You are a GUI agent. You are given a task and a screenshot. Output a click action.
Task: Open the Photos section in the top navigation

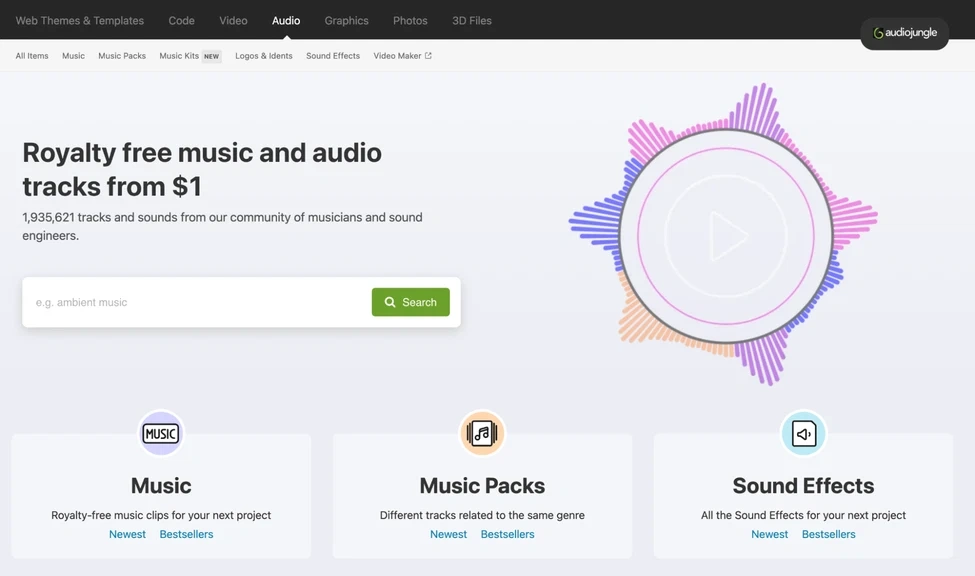pos(410,21)
